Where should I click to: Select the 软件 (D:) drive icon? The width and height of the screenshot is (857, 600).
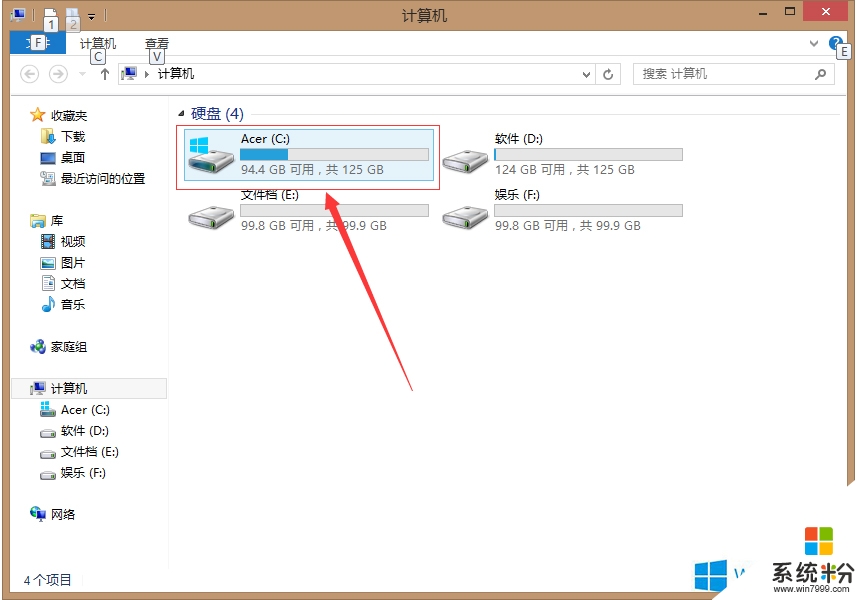coord(465,162)
